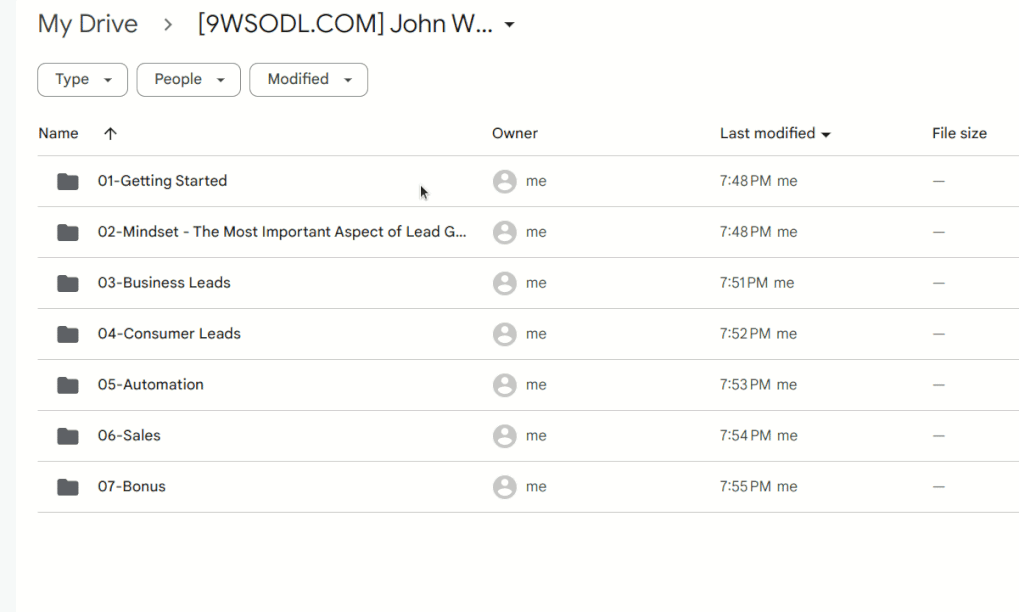This screenshot has width=1019, height=612.
Task: Click the 07-Bonus folder icon
Action: 68,487
